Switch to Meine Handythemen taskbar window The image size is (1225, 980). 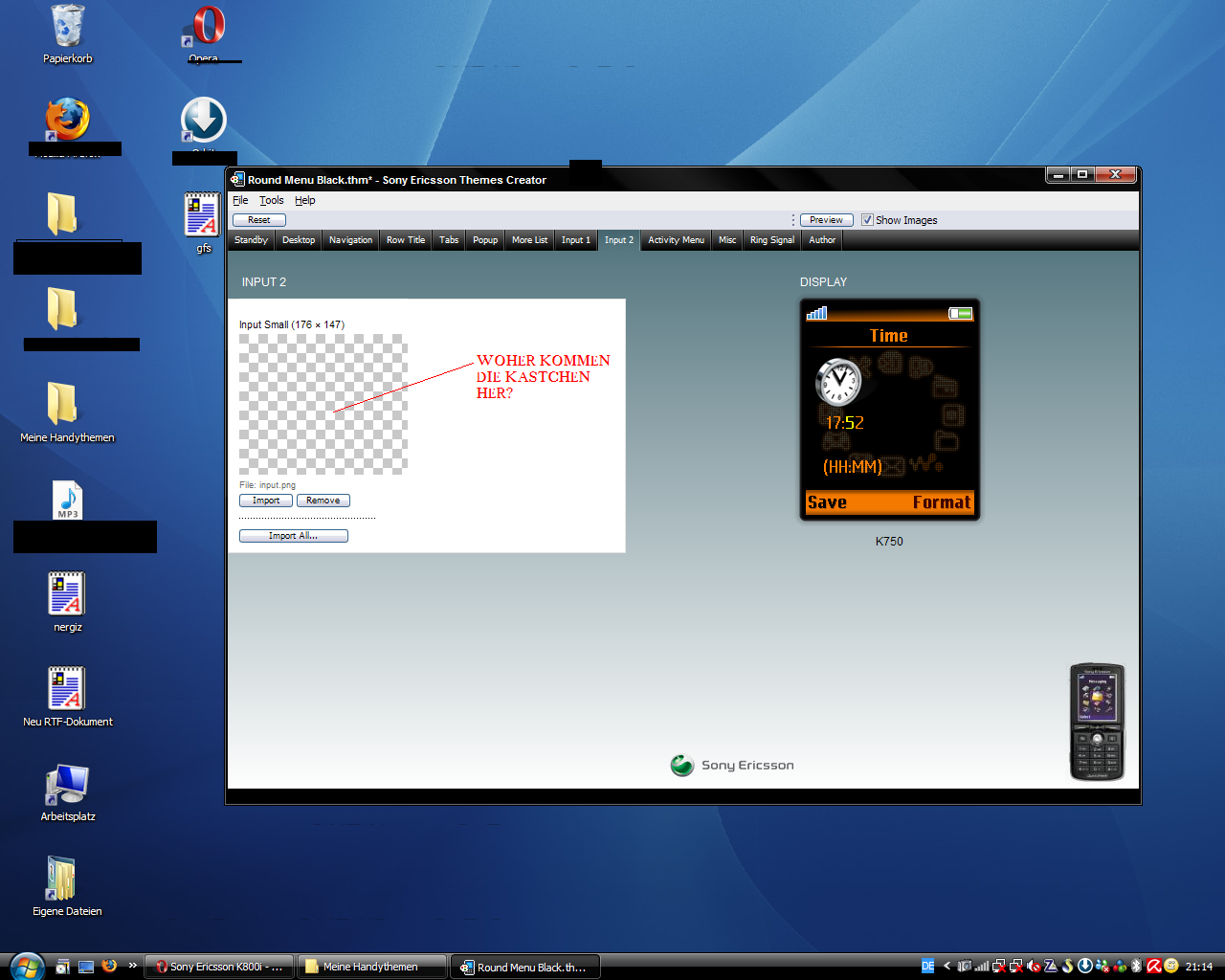point(372,967)
